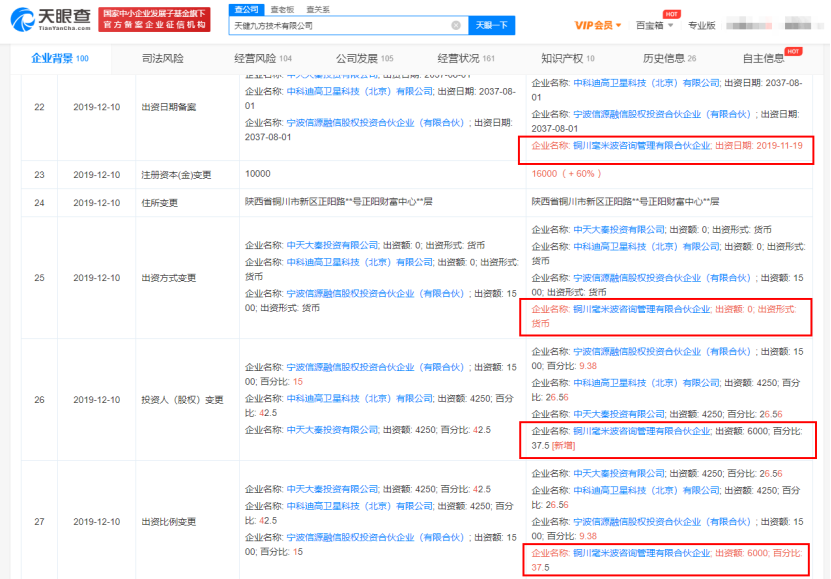Open 铜川毫米波 link in row 22
831x579 pixels.
(x=642, y=146)
